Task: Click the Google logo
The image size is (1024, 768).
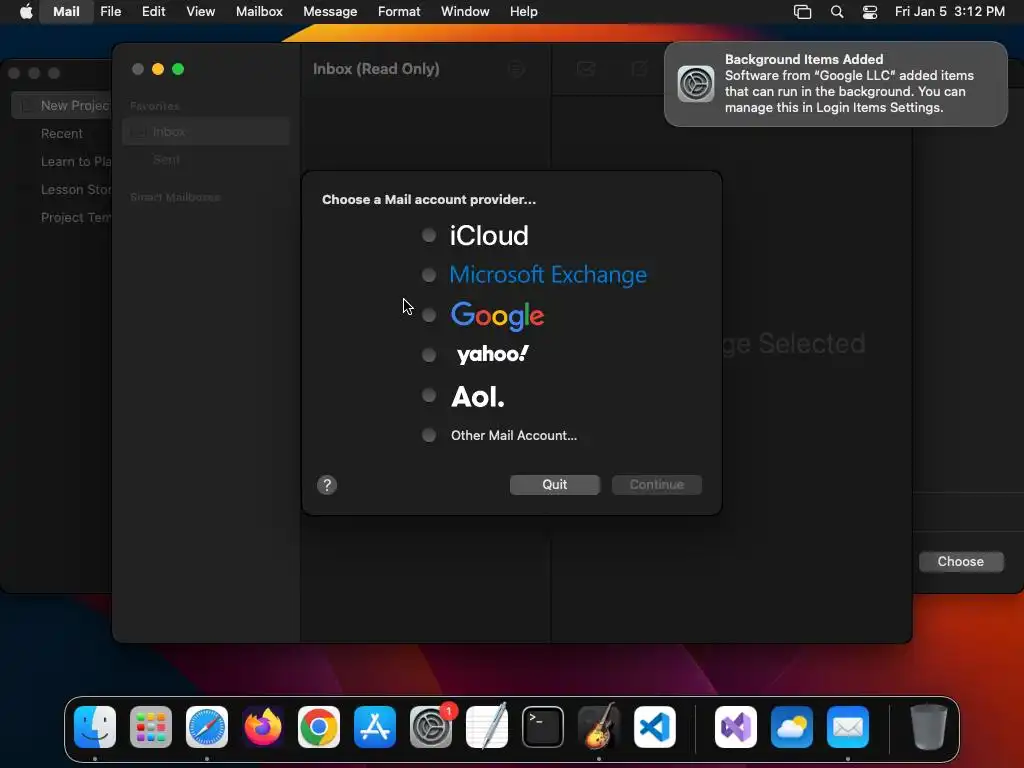Action: 497,316
